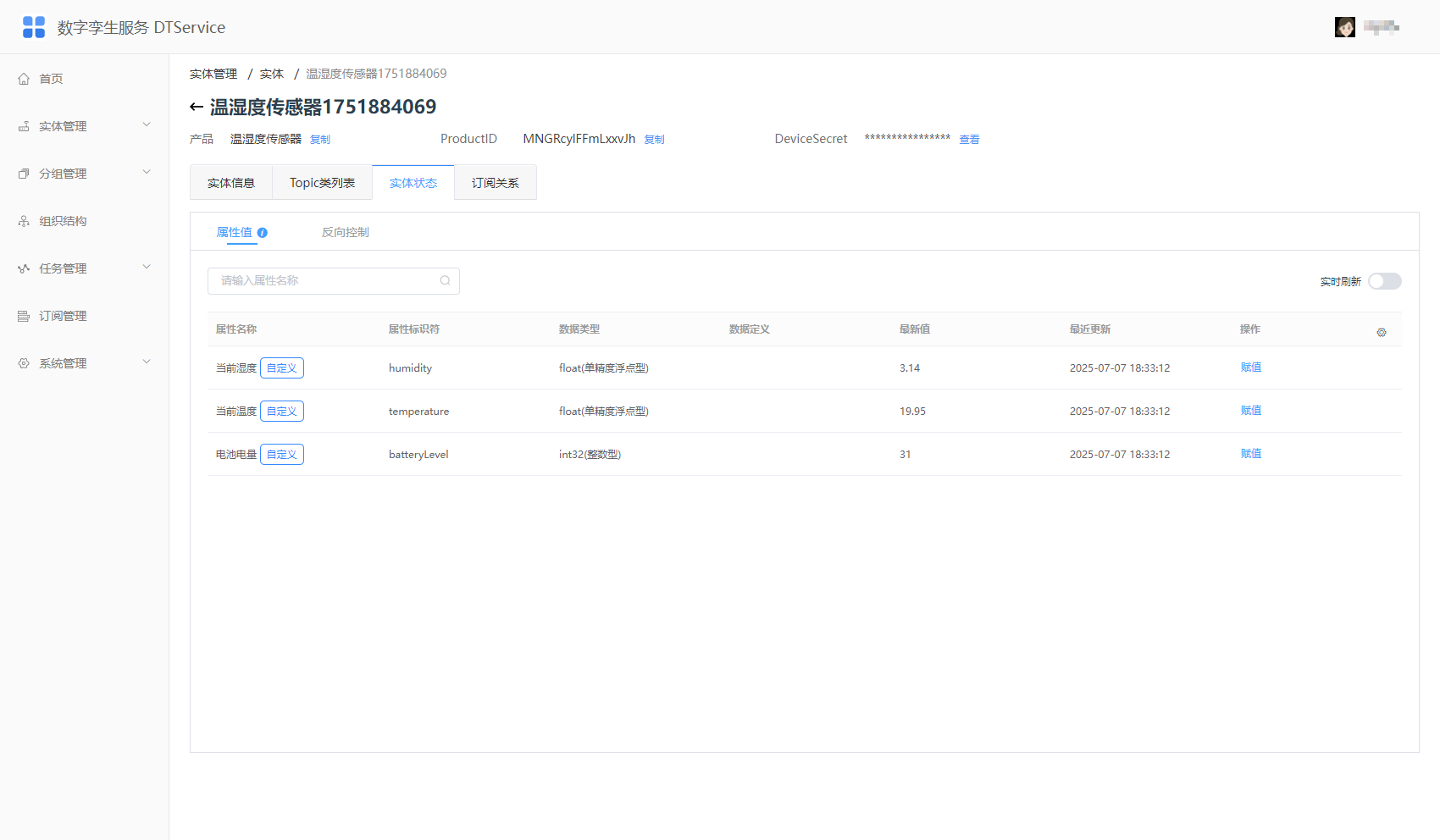Expand the 分组管理 sidebar menu
Image resolution: width=1440 pixels, height=840 pixels.
pyautogui.click(x=84, y=174)
